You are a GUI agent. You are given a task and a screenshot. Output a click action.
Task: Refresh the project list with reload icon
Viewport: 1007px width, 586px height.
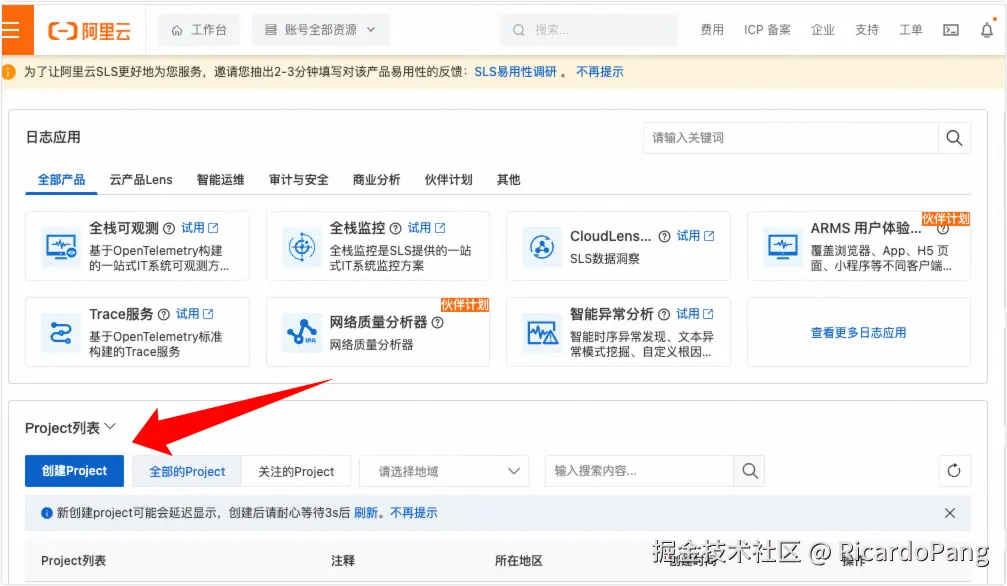click(x=954, y=472)
